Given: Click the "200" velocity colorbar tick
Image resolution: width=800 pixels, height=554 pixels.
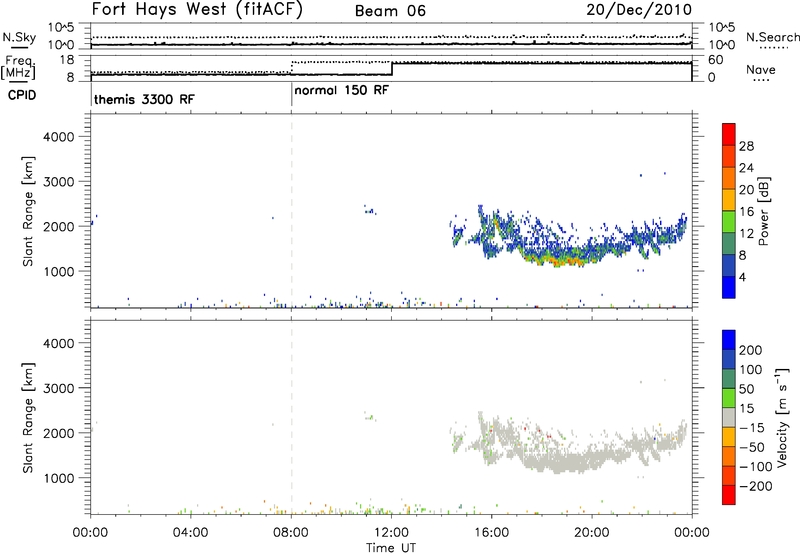Looking at the screenshot, I should (x=751, y=350).
